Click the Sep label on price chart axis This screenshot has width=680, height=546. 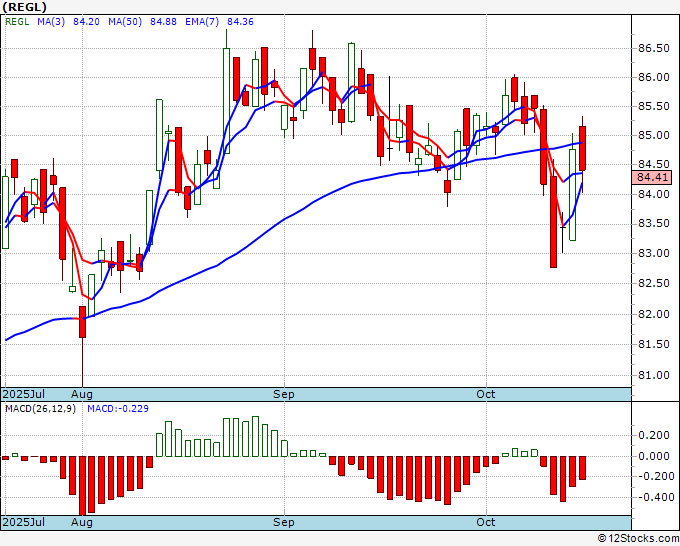coord(284,394)
